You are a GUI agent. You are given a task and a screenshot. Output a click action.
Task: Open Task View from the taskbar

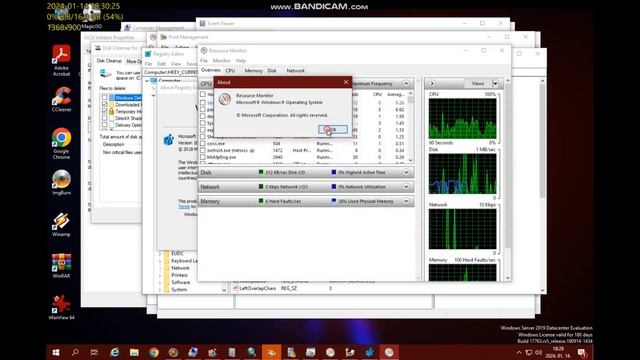tap(94, 352)
